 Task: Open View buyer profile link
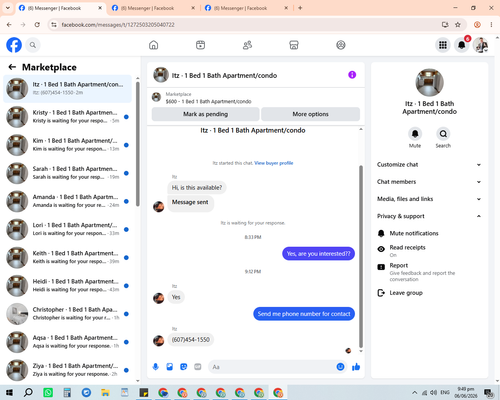[274, 163]
